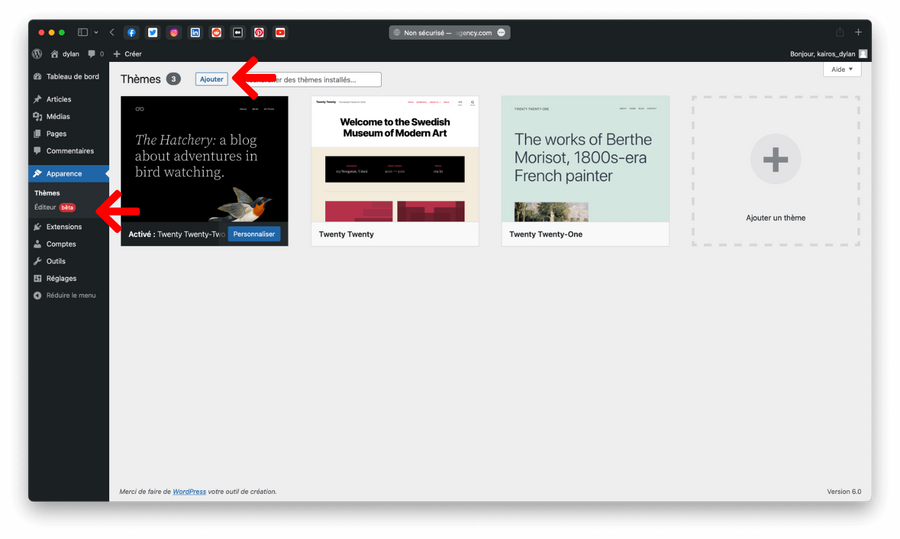This screenshot has width=900, height=539.
Task: Open the Articles menu item
Action: point(68,99)
